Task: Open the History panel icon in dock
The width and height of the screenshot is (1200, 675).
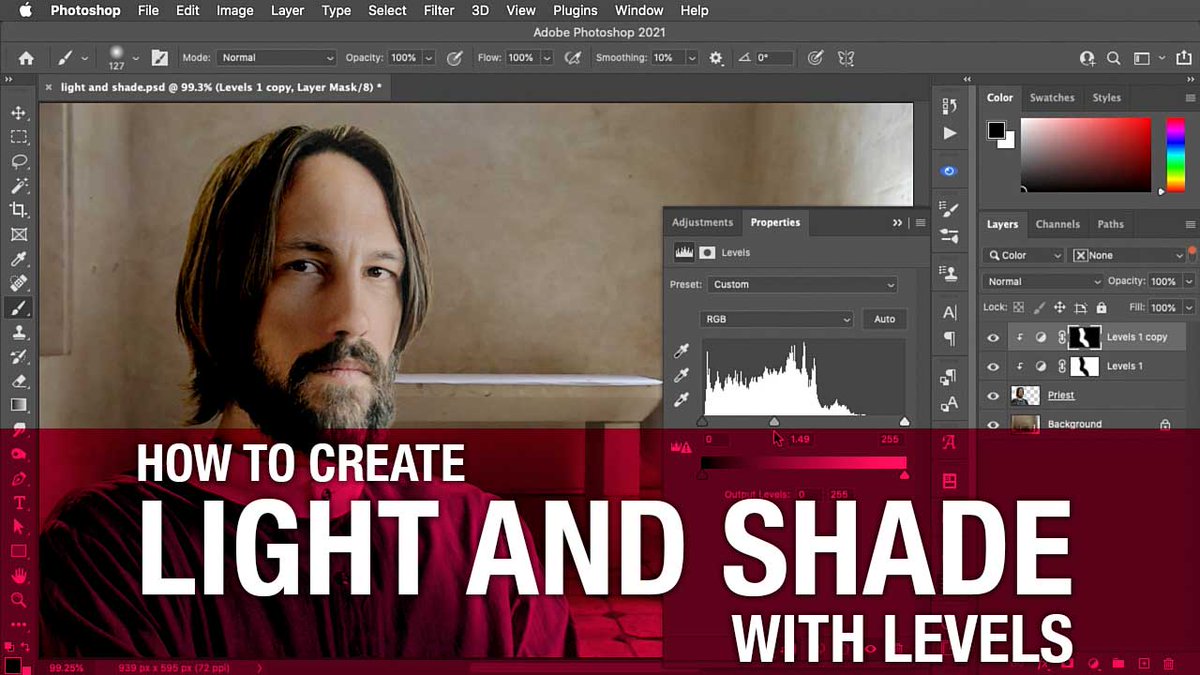Action: [949, 105]
